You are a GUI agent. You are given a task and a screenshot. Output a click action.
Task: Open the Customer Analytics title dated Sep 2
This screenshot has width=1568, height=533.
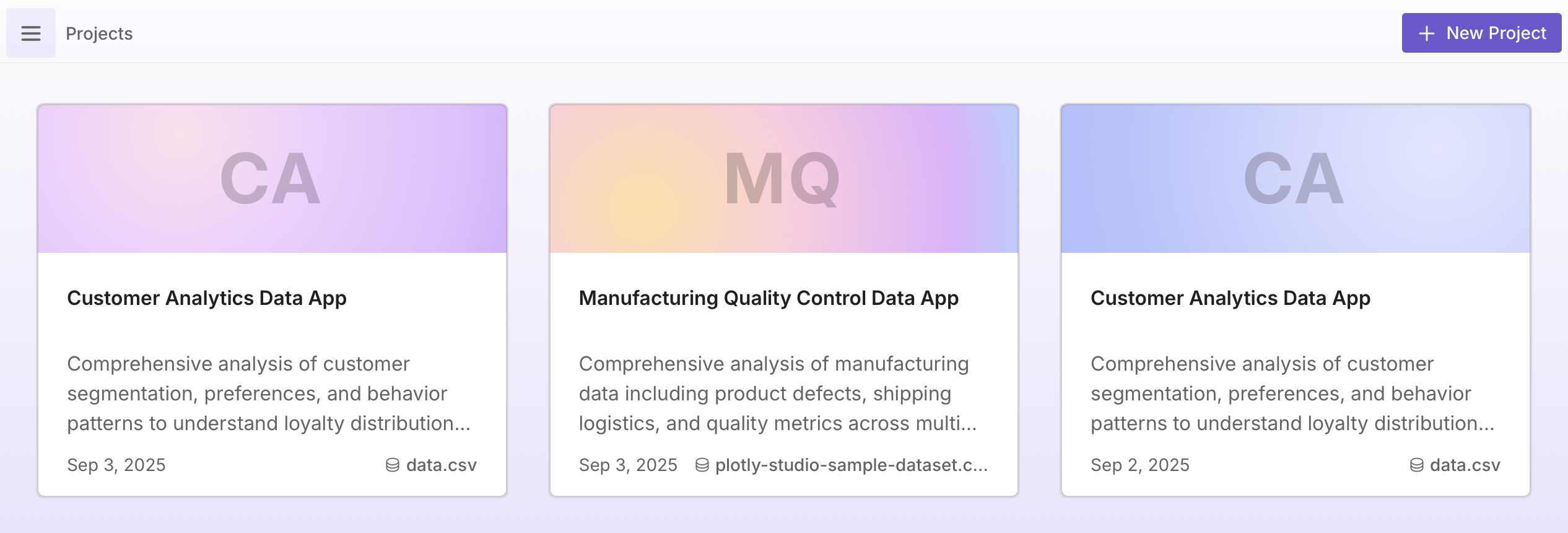1230,298
